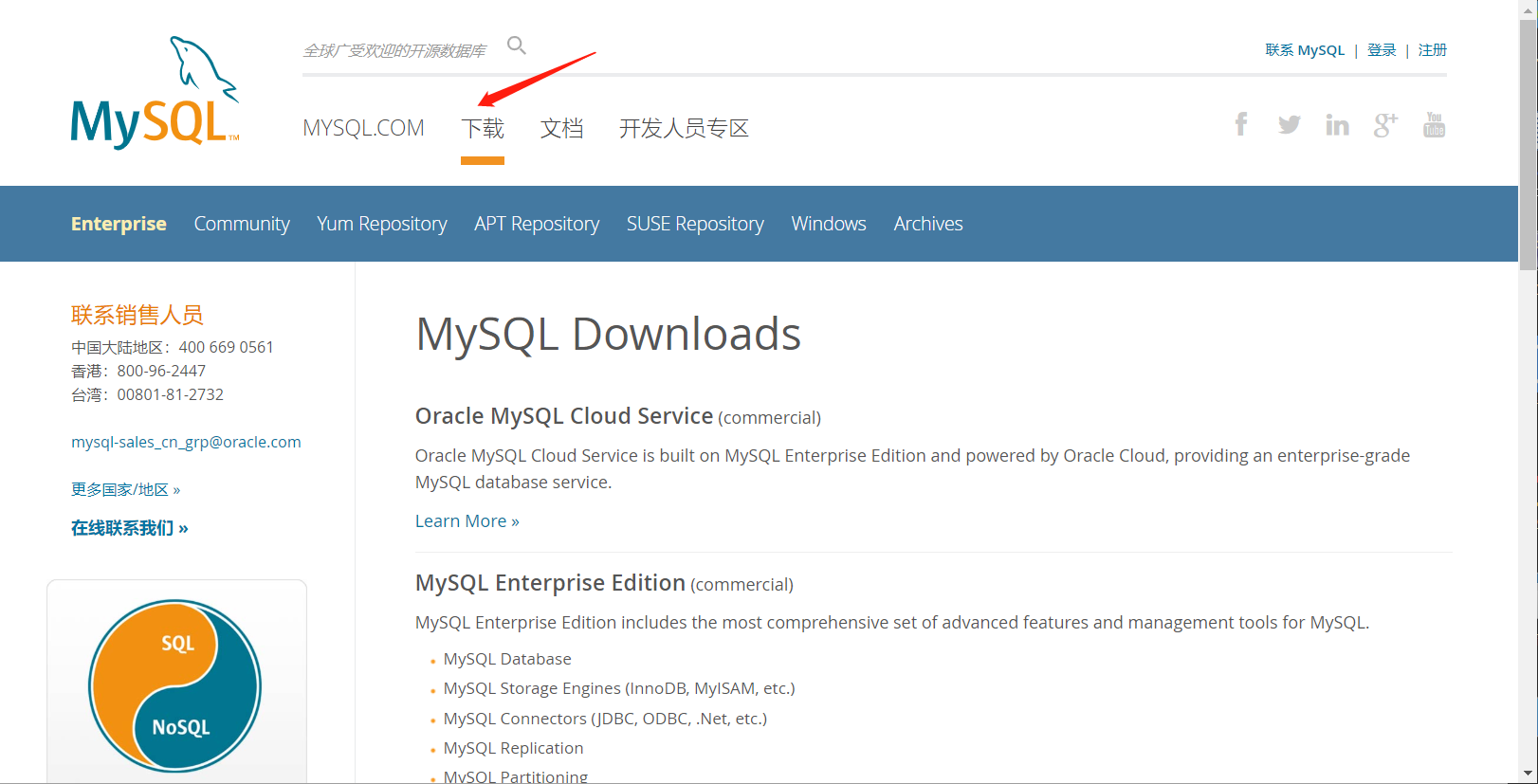The width and height of the screenshot is (1538, 784).
Task: Click the 联系 MySQL link
Action: click(1305, 50)
